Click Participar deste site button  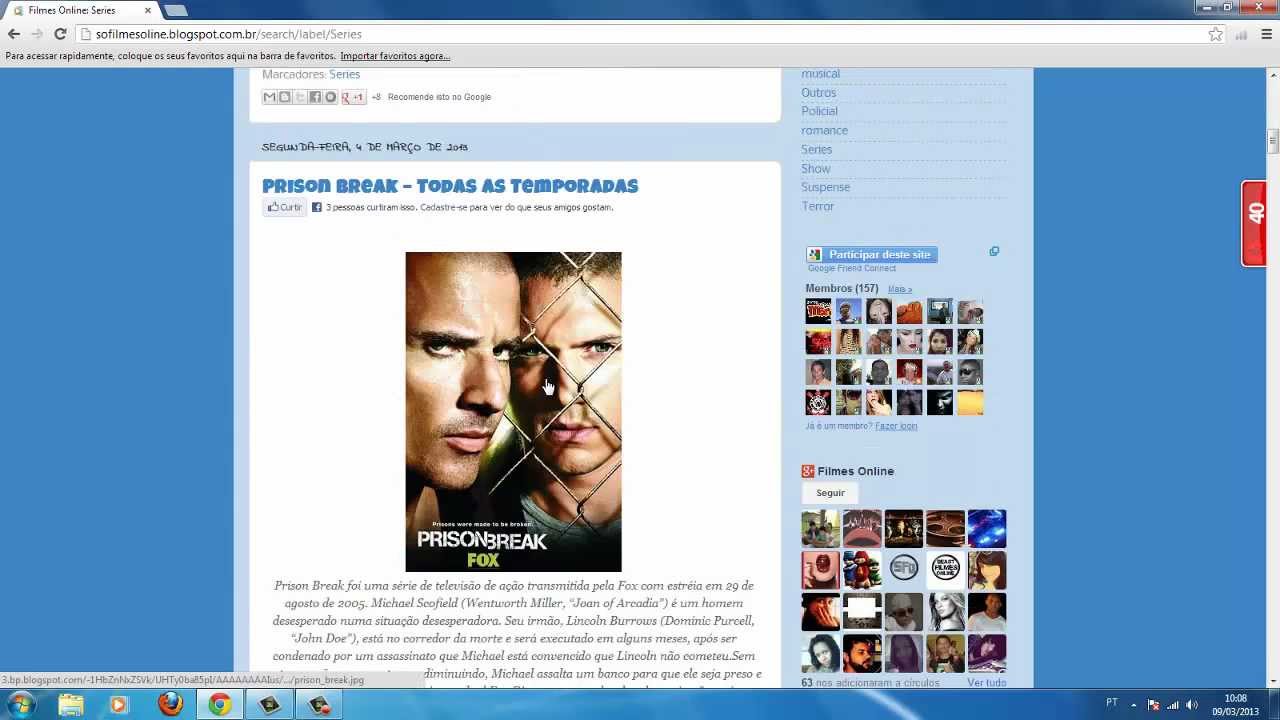pyautogui.click(x=872, y=255)
